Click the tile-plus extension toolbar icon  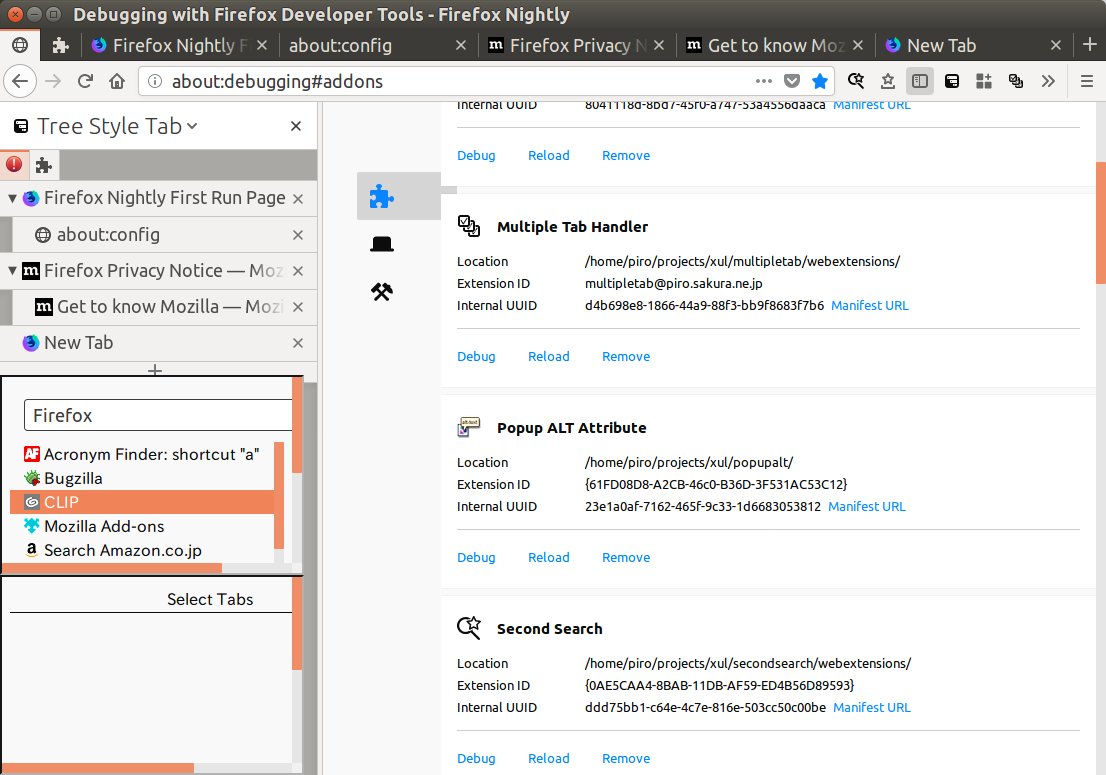point(983,81)
